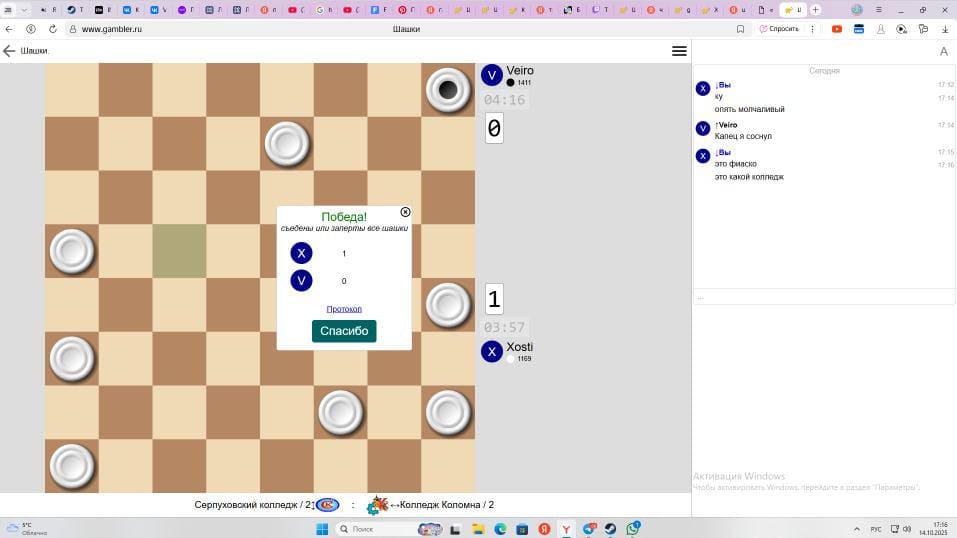Open the Протокол link in dialog
The height and width of the screenshot is (538, 957).
tap(344, 309)
